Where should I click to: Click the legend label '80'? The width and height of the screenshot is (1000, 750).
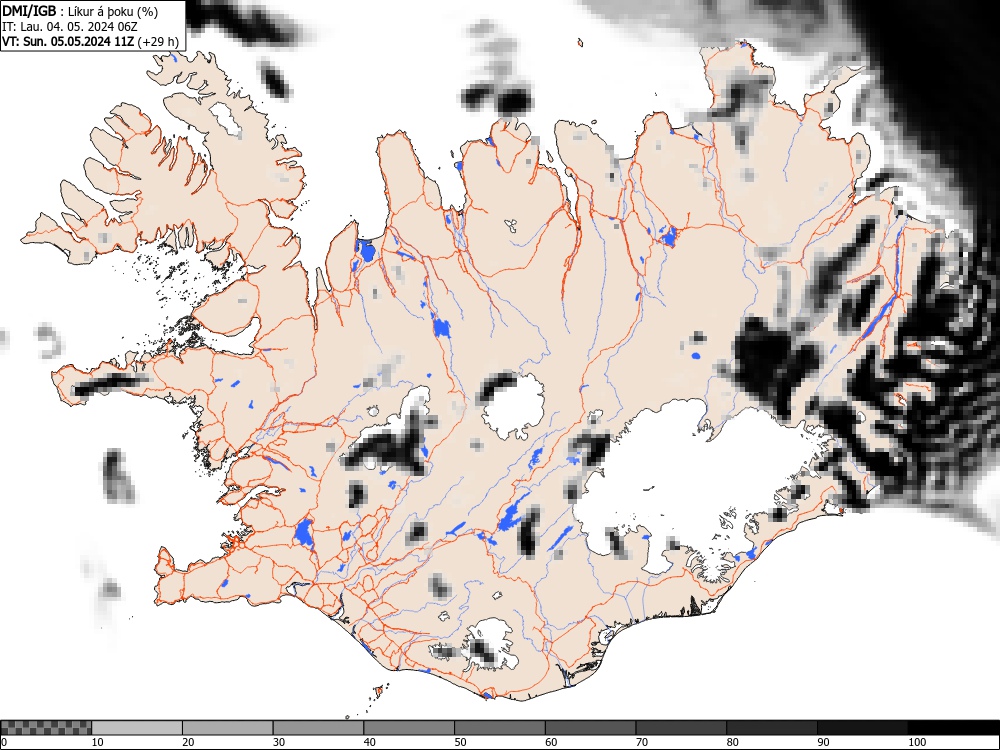(x=732, y=742)
